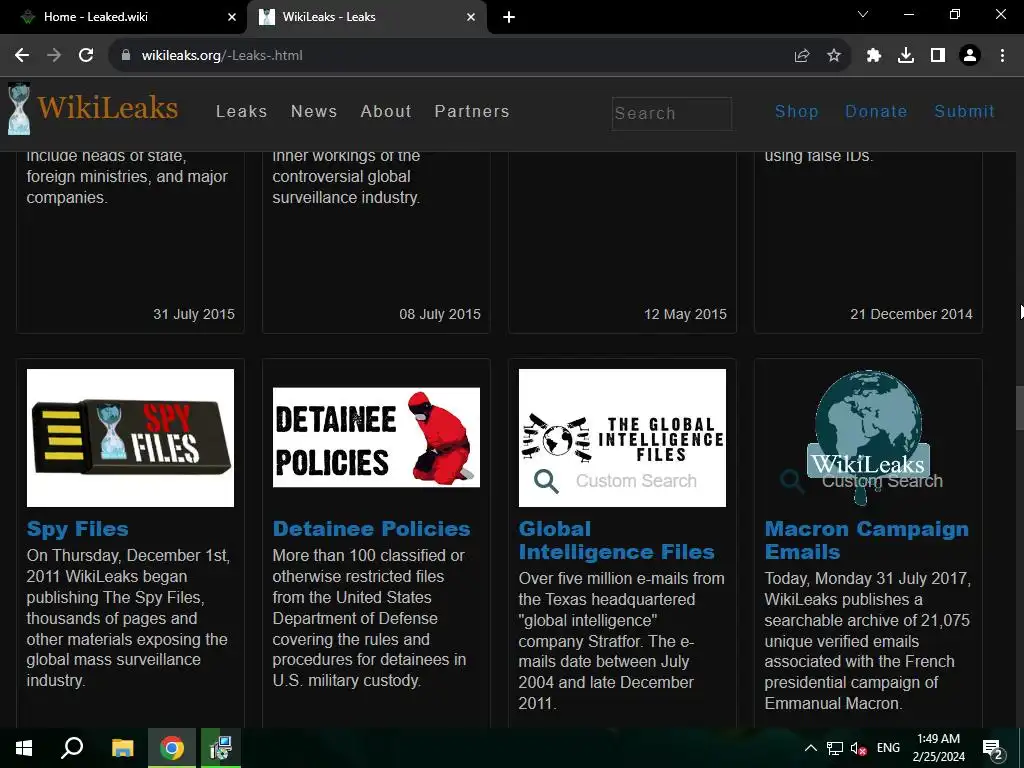Open the Chrome downloads icon
1024x768 pixels.
pyautogui.click(x=906, y=56)
